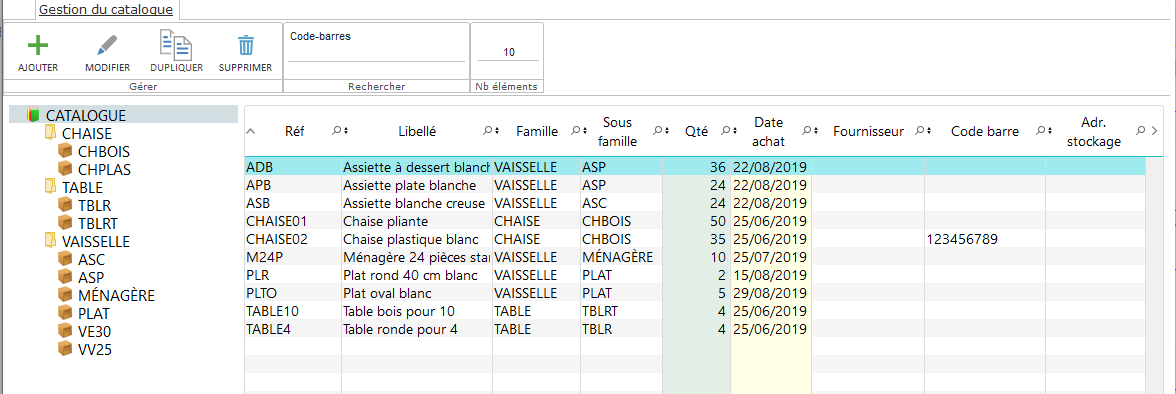Viewport: 1176px width, 394px height.
Task: Open search magnifier in Sous famille column
Action: coord(657,131)
